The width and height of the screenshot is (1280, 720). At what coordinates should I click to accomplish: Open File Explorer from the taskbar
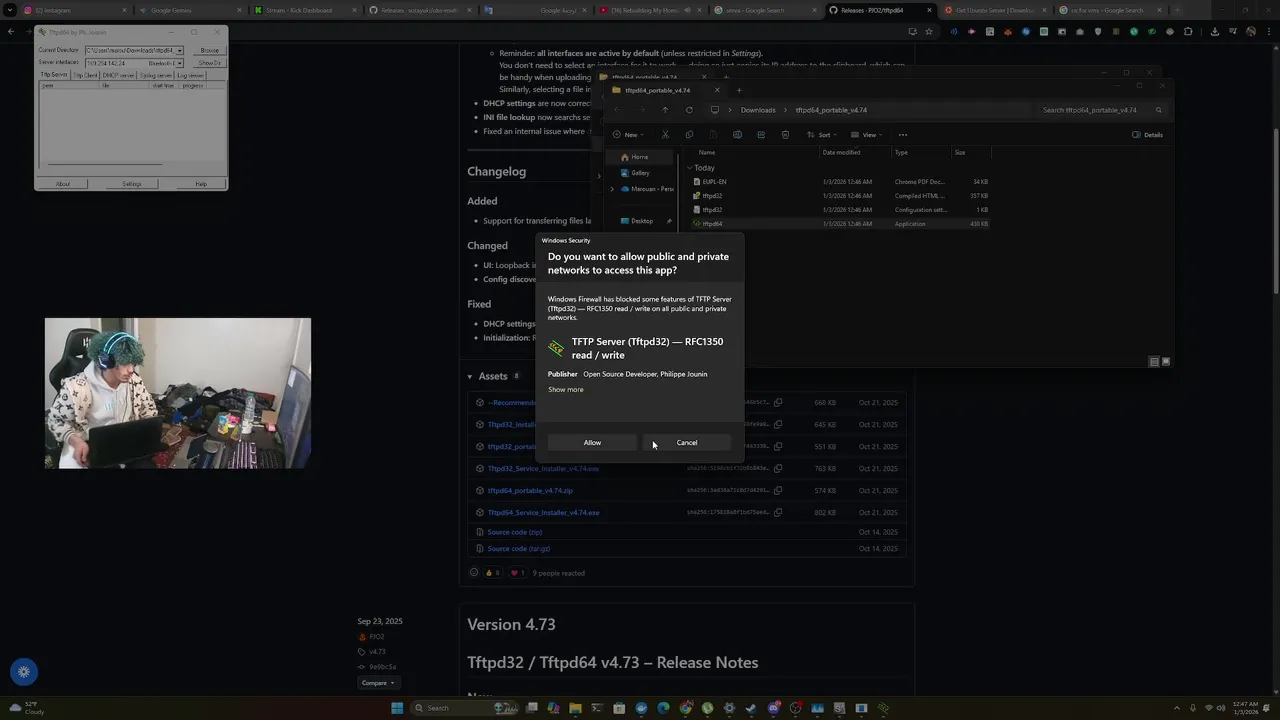(x=575, y=708)
